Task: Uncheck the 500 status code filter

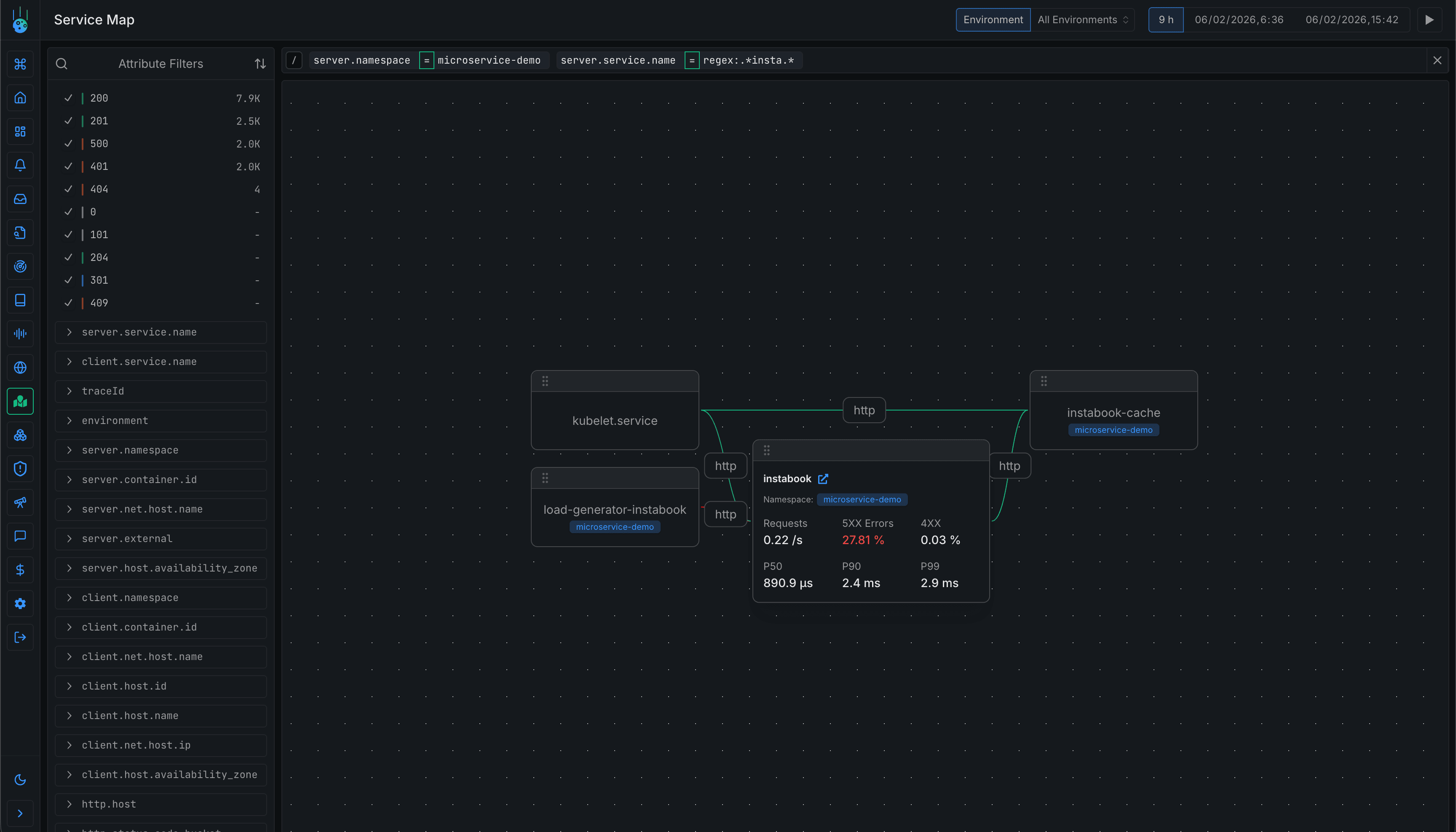Action: [68, 143]
